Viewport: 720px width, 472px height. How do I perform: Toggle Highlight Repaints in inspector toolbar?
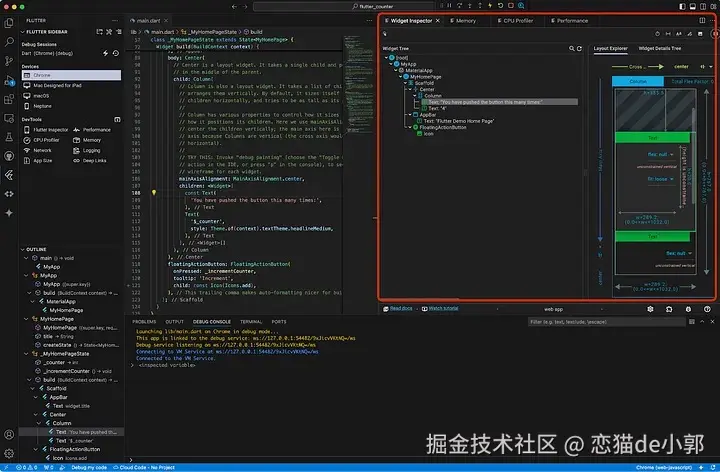point(689,34)
